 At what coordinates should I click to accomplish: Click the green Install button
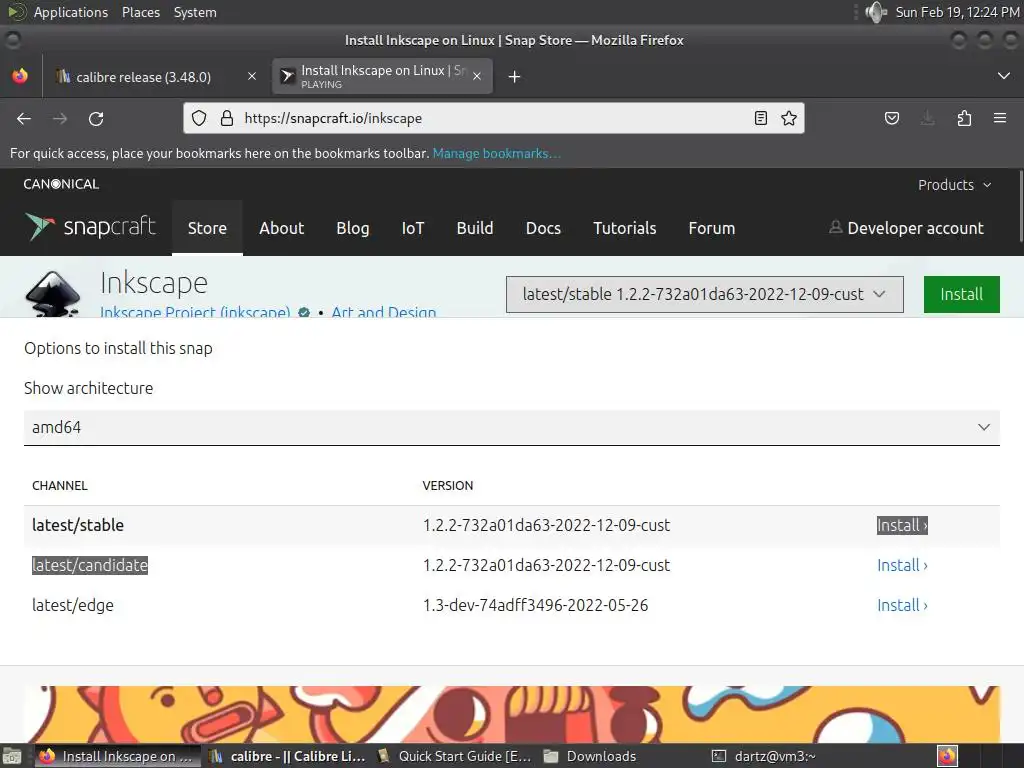tap(961, 295)
